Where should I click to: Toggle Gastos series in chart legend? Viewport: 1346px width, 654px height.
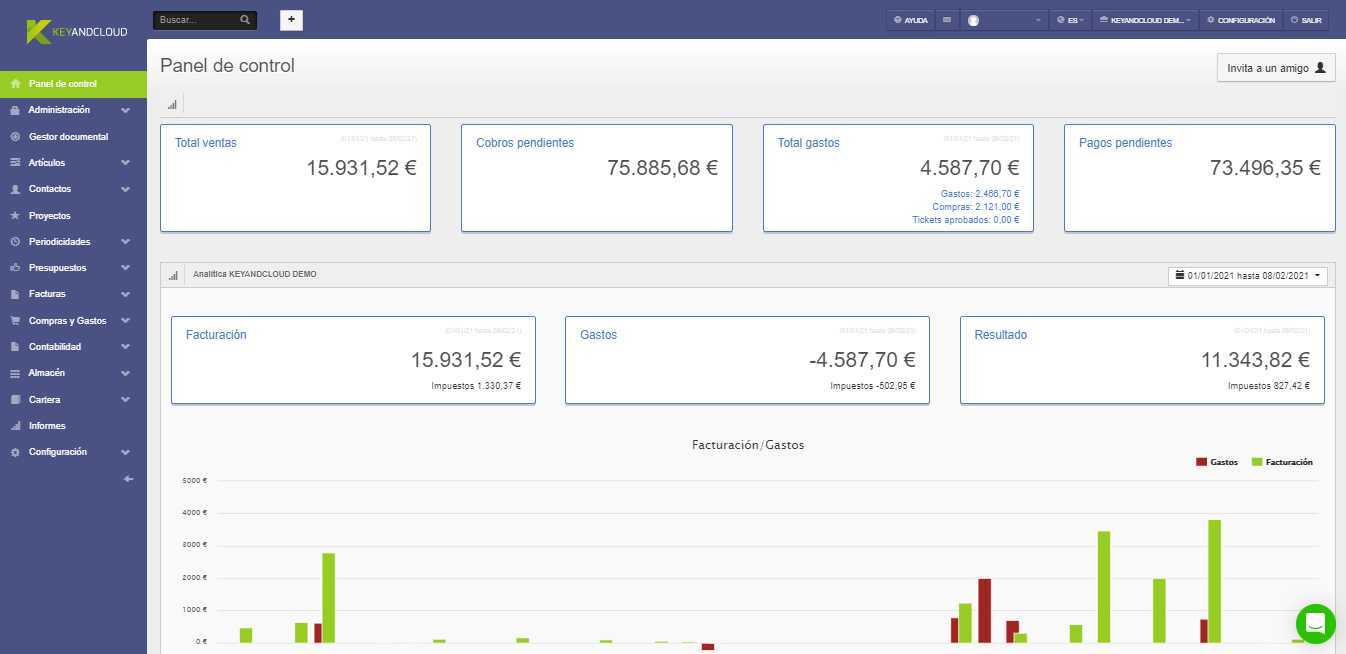[1217, 462]
